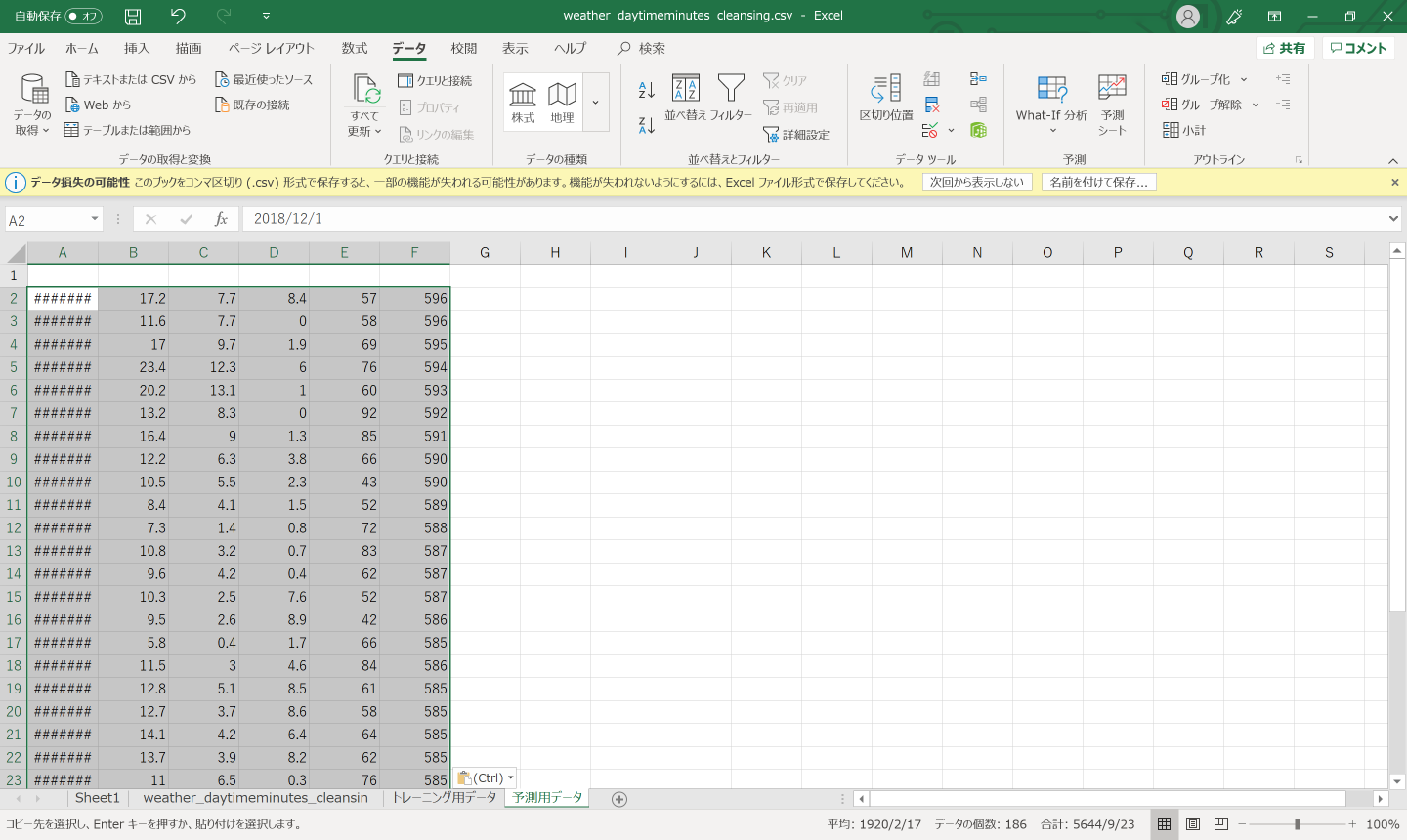
Task: Sort ascending A to Z
Action: [x=646, y=90]
